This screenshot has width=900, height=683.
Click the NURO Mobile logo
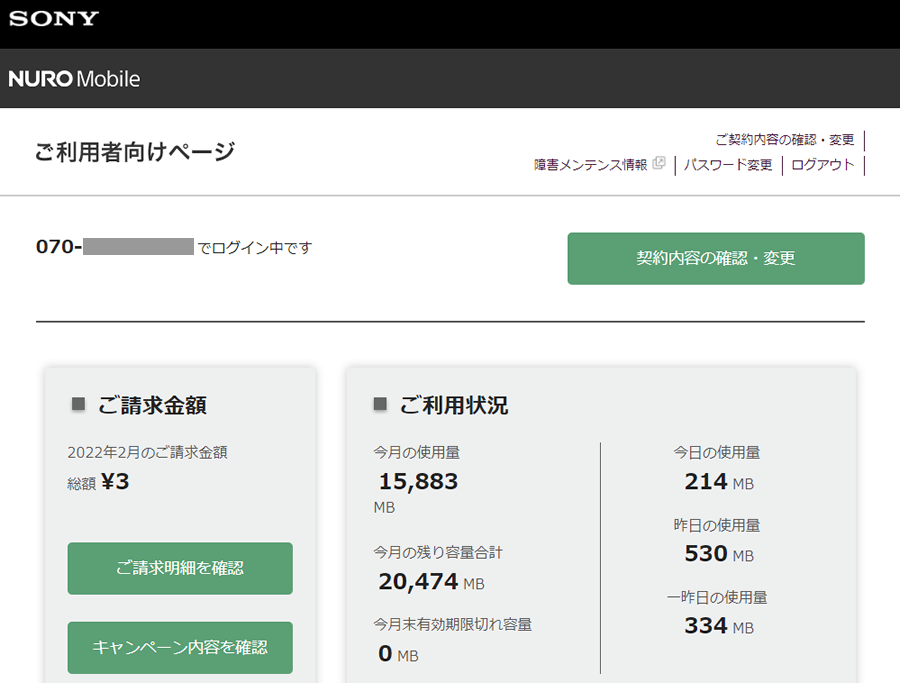tap(74, 79)
